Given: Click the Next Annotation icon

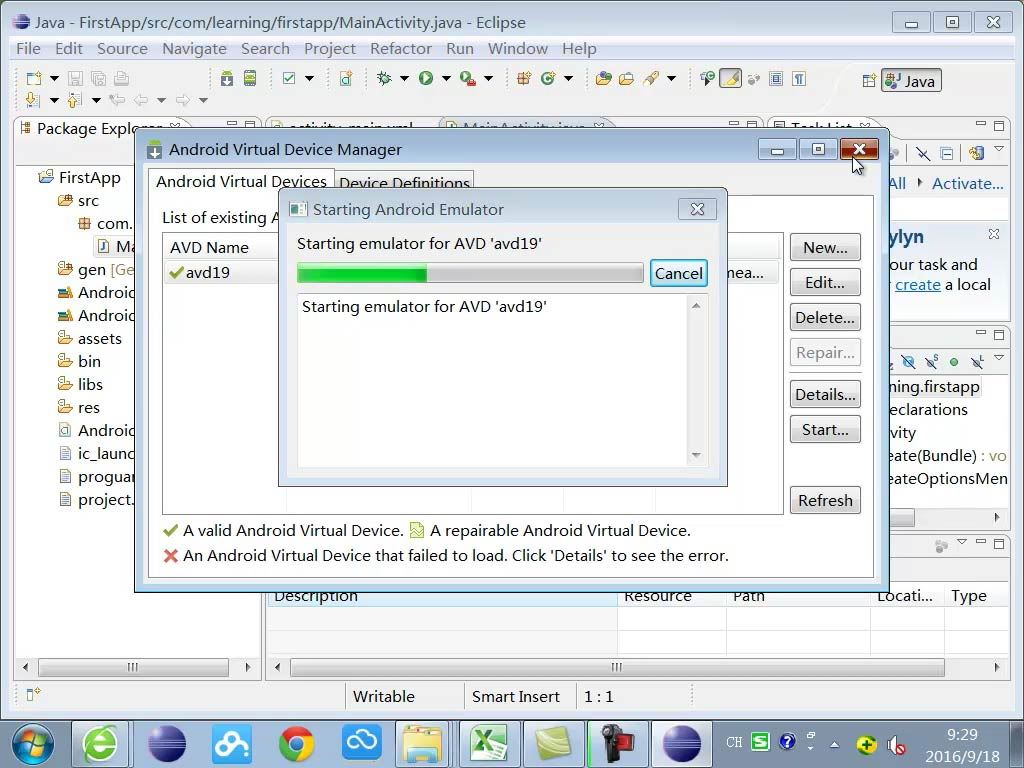Looking at the screenshot, I should (33, 100).
